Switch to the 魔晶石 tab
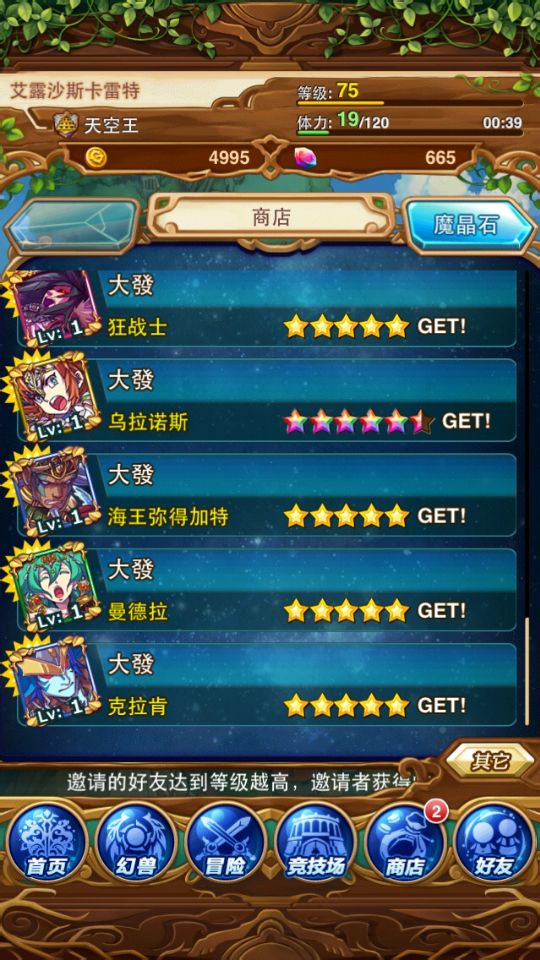Screen dimensions: 540x960 coord(470,225)
